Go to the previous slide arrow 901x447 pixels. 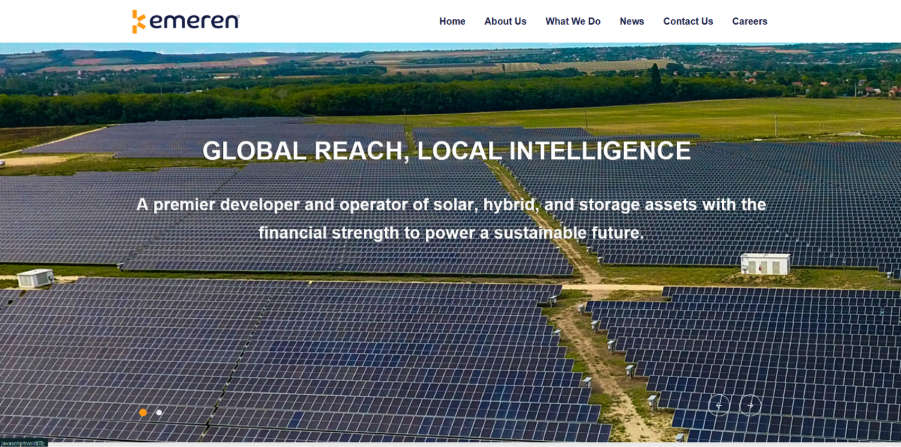click(x=718, y=405)
